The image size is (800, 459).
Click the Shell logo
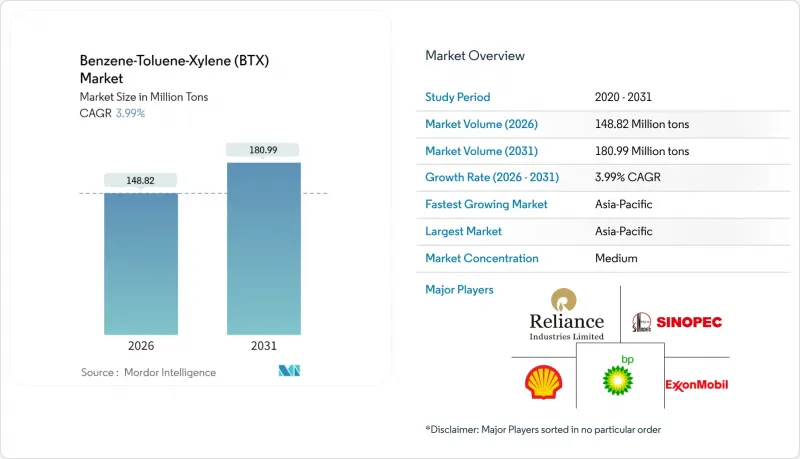click(x=543, y=382)
